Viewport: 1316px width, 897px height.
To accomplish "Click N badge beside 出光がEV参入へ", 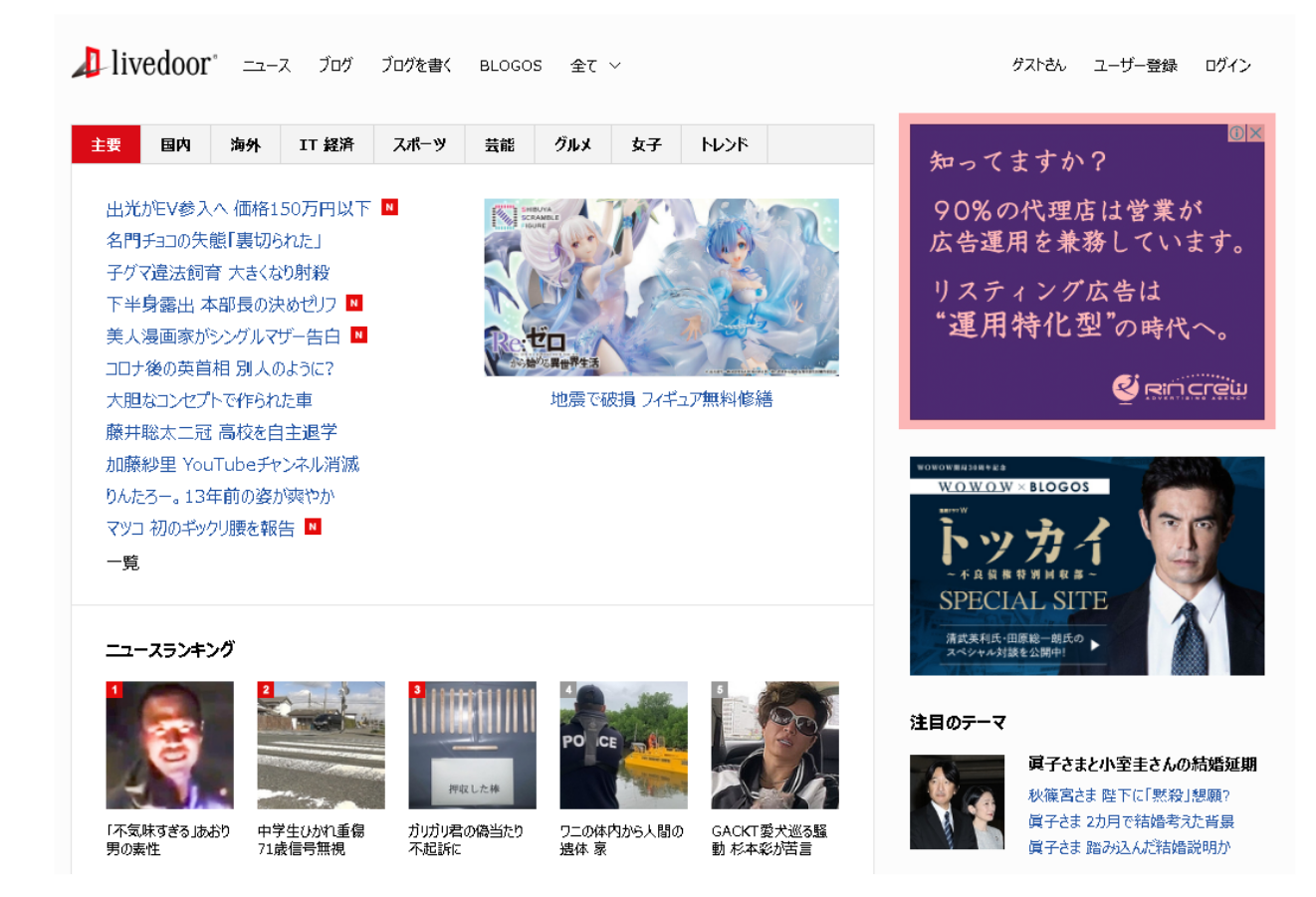I will (390, 207).
